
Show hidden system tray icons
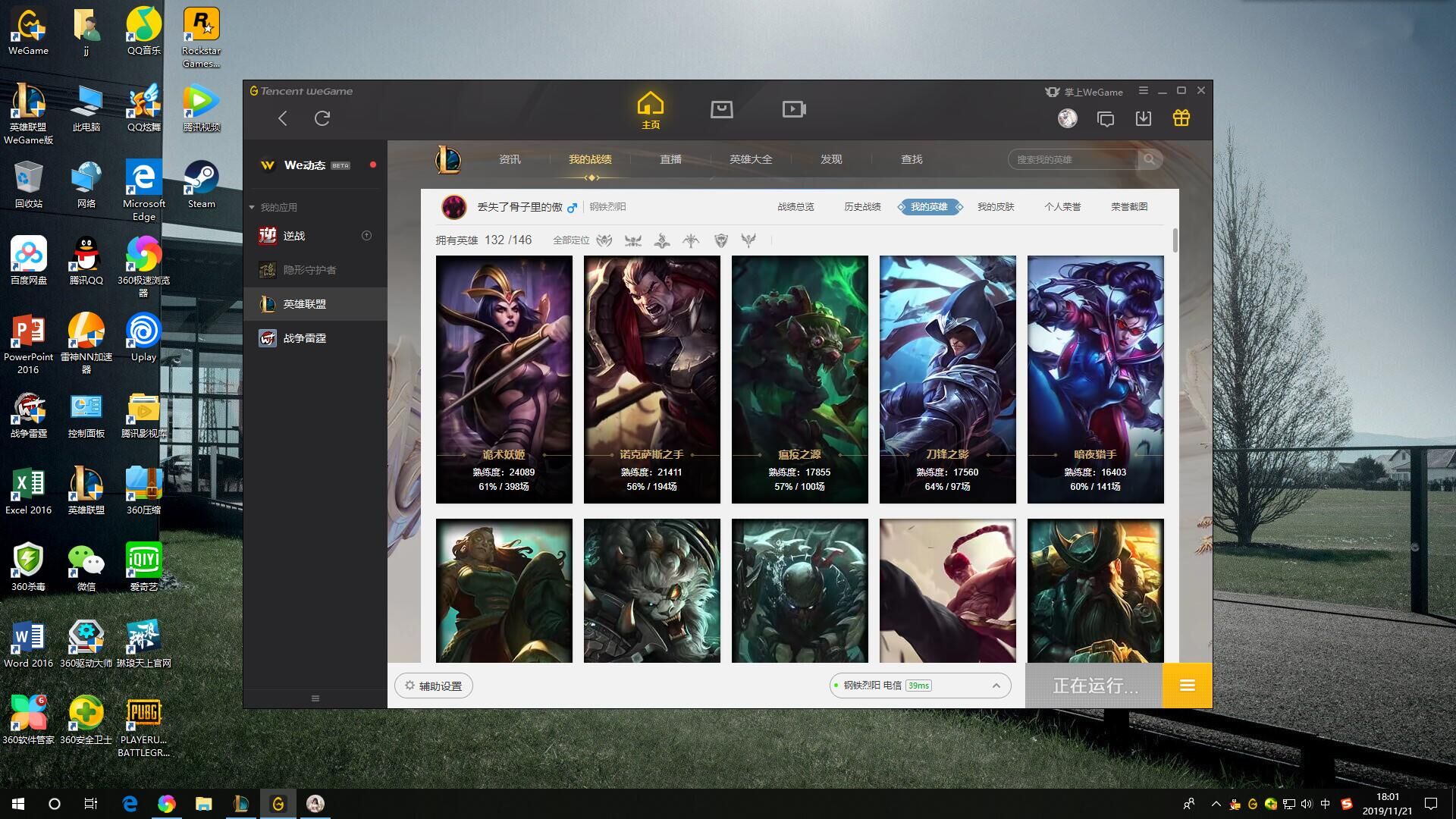1216,804
